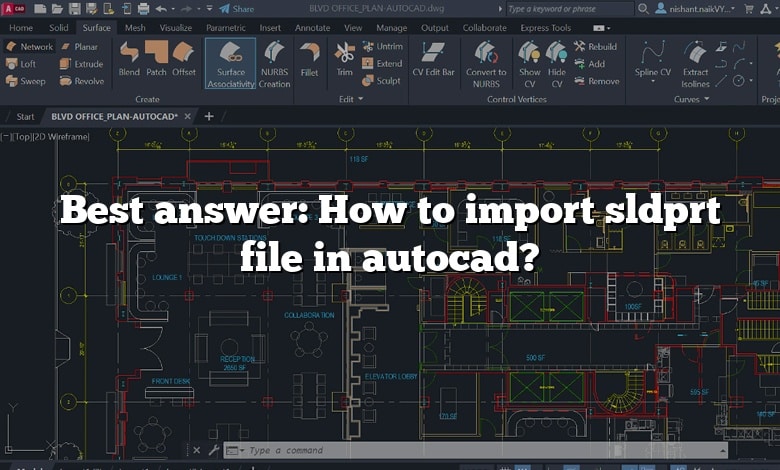Open the Insert ribbon tab
Viewport: 780px width, 470px height.
coord(270,28)
